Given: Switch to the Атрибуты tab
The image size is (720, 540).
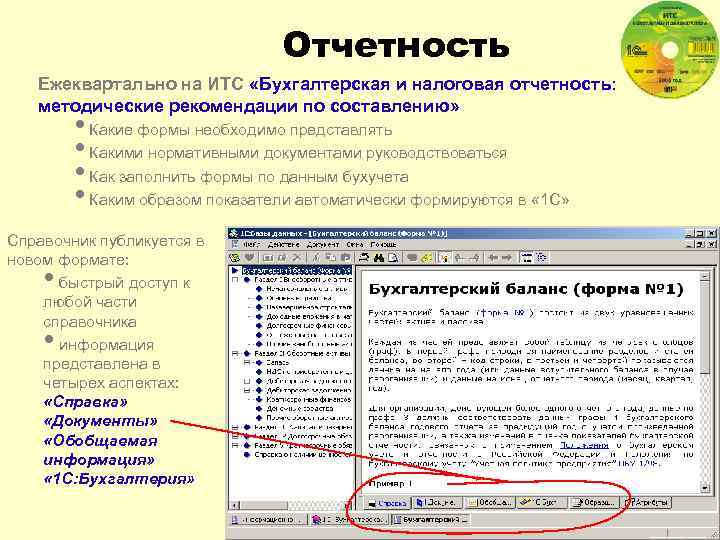Looking at the screenshot, I should click(647, 503).
